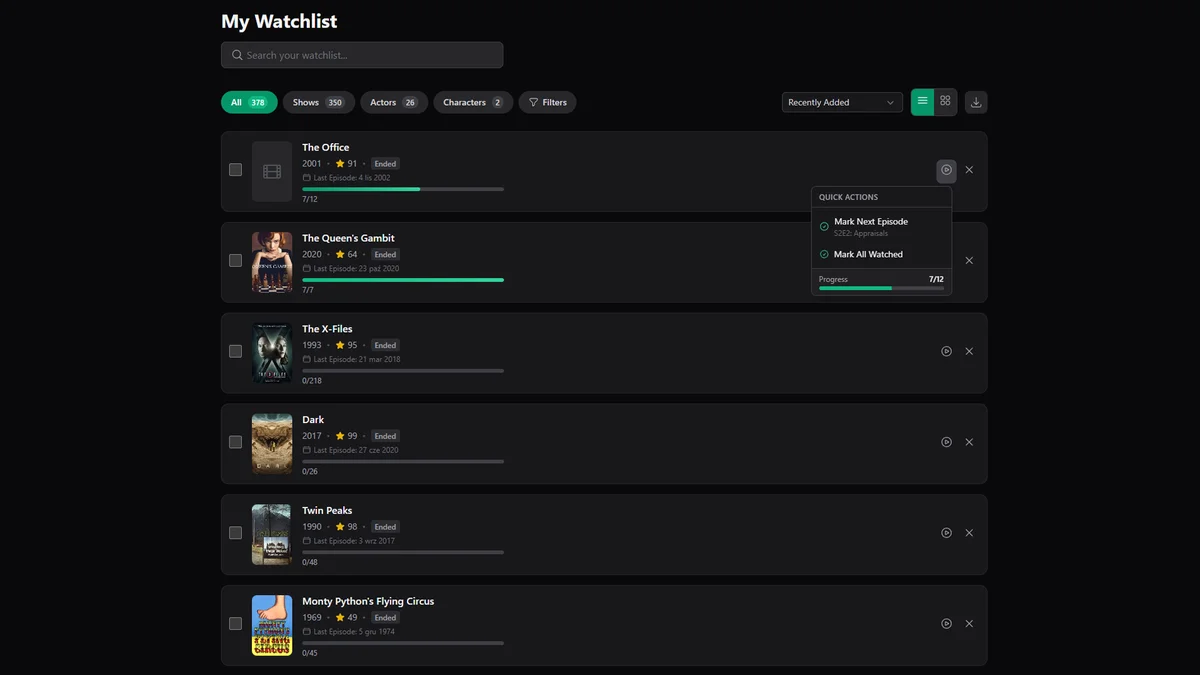Remove Twin Peaks from watchlist

pyautogui.click(x=969, y=533)
